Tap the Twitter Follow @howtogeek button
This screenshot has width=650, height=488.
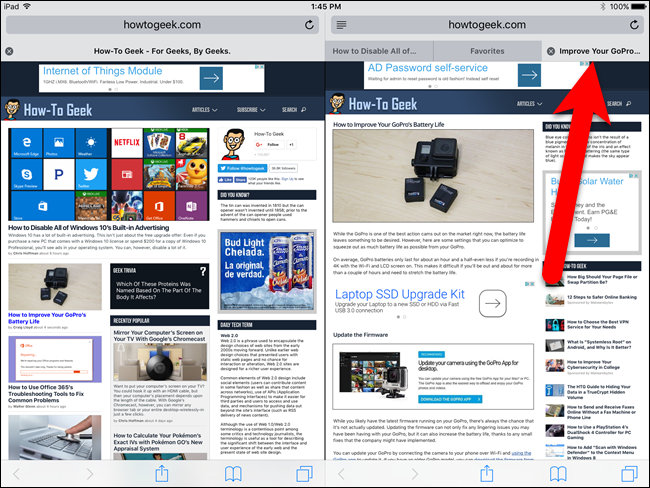pos(243,168)
